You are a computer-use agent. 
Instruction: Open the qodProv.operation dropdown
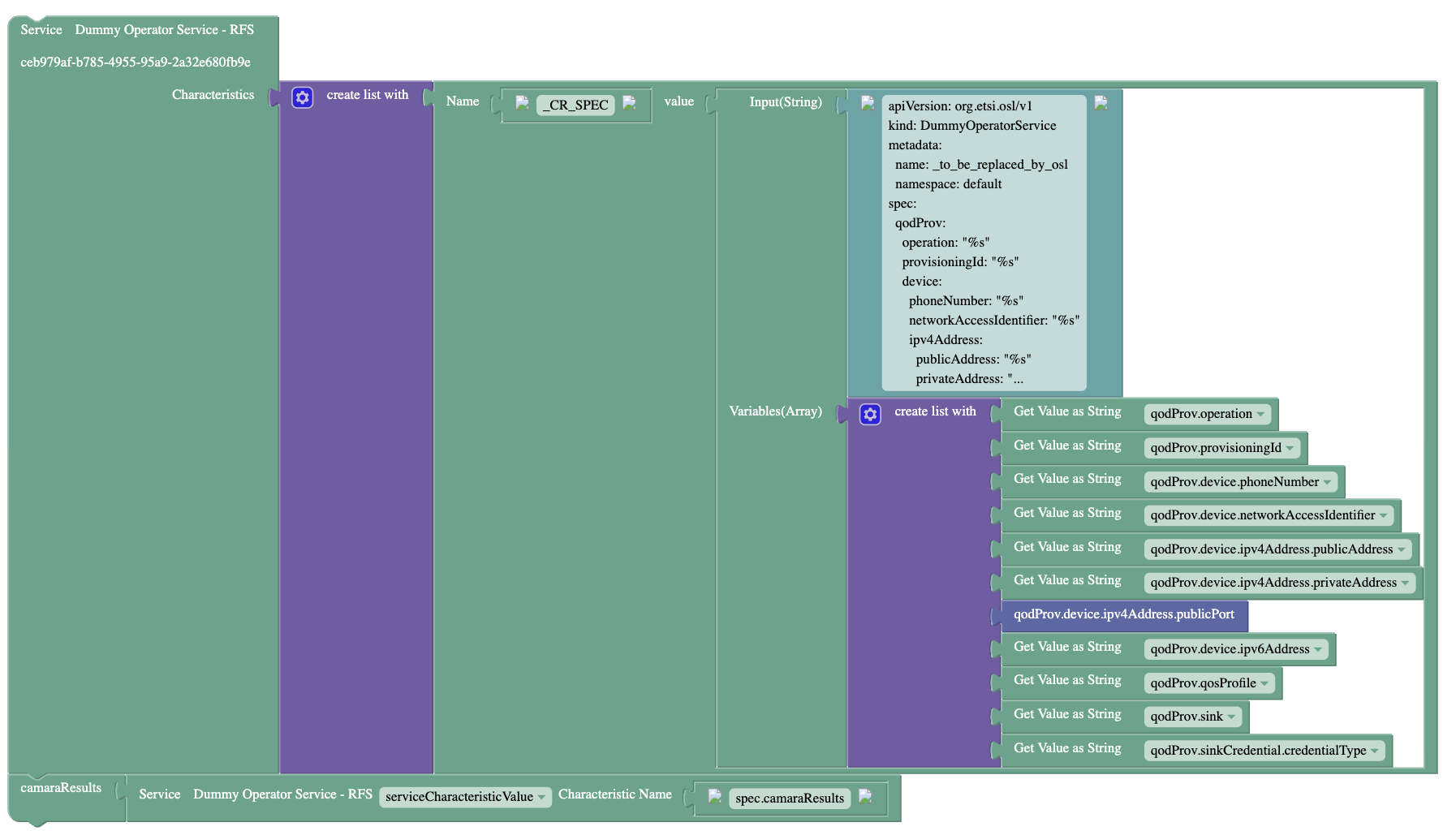click(1207, 414)
